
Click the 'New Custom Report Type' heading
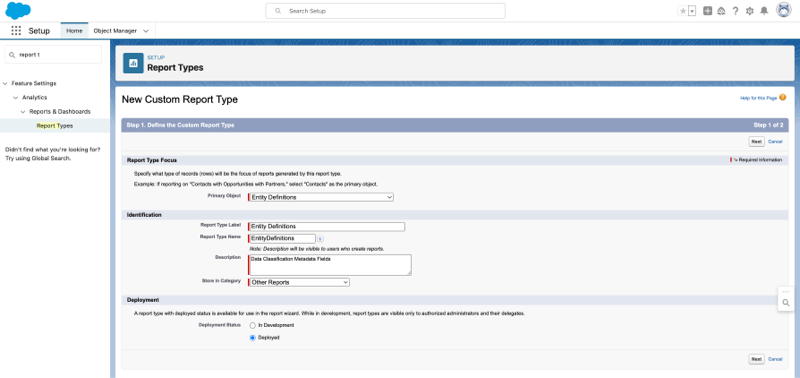pyautogui.click(x=180, y=100)
